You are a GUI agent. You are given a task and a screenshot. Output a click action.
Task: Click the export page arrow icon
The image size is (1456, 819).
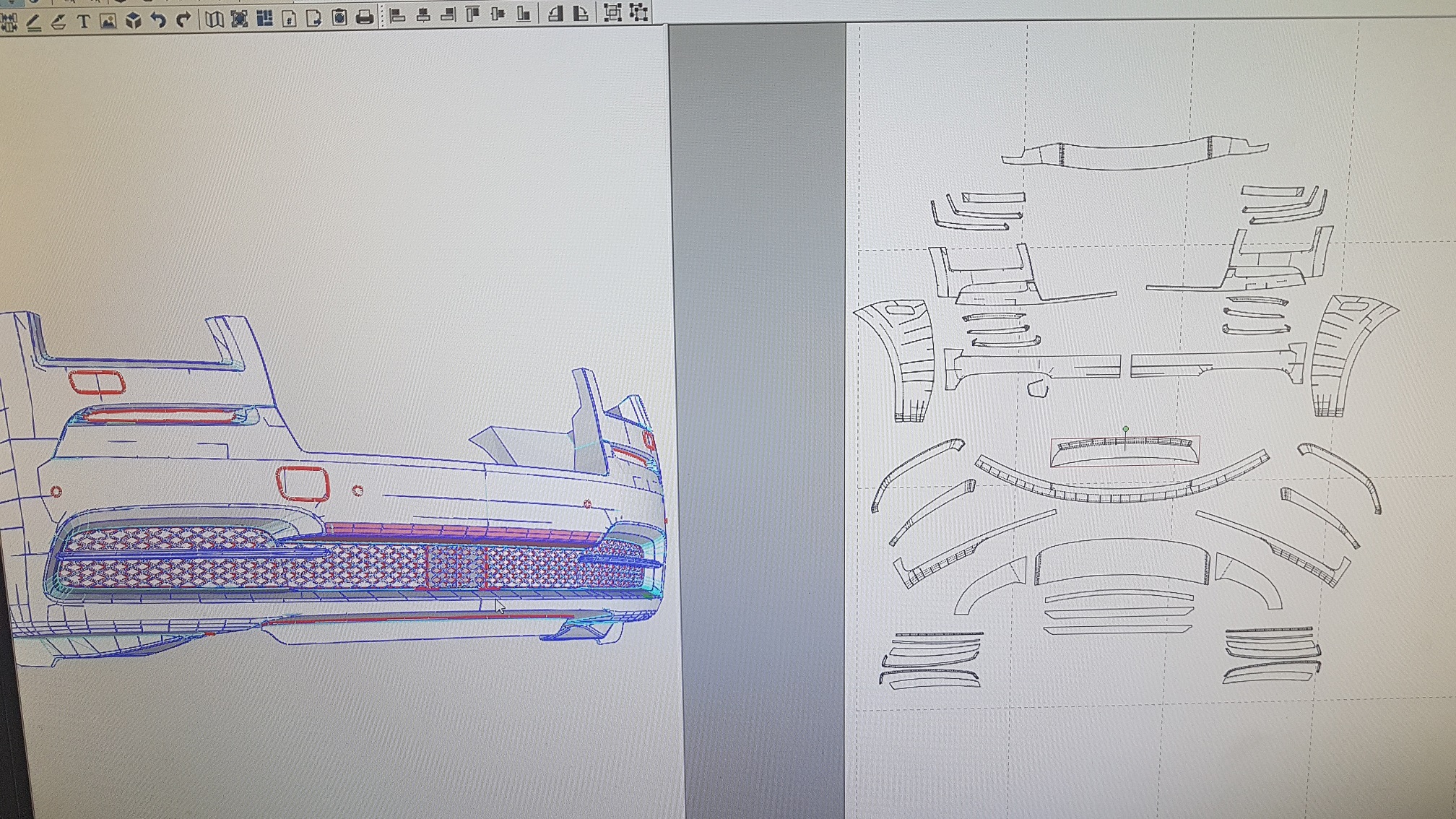pos(314,17)
